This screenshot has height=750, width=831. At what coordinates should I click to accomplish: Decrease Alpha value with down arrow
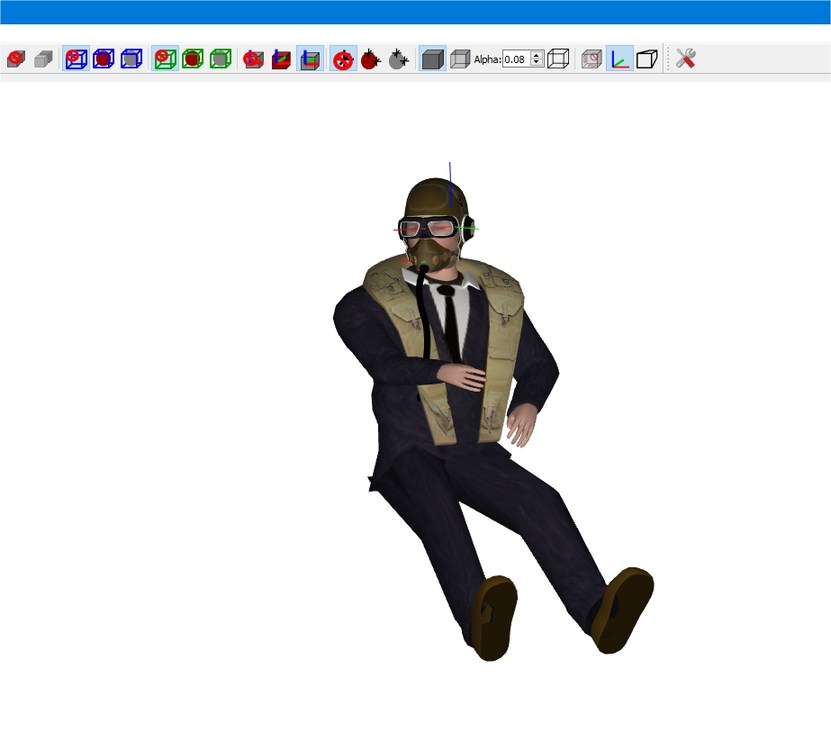coord(537,63)
